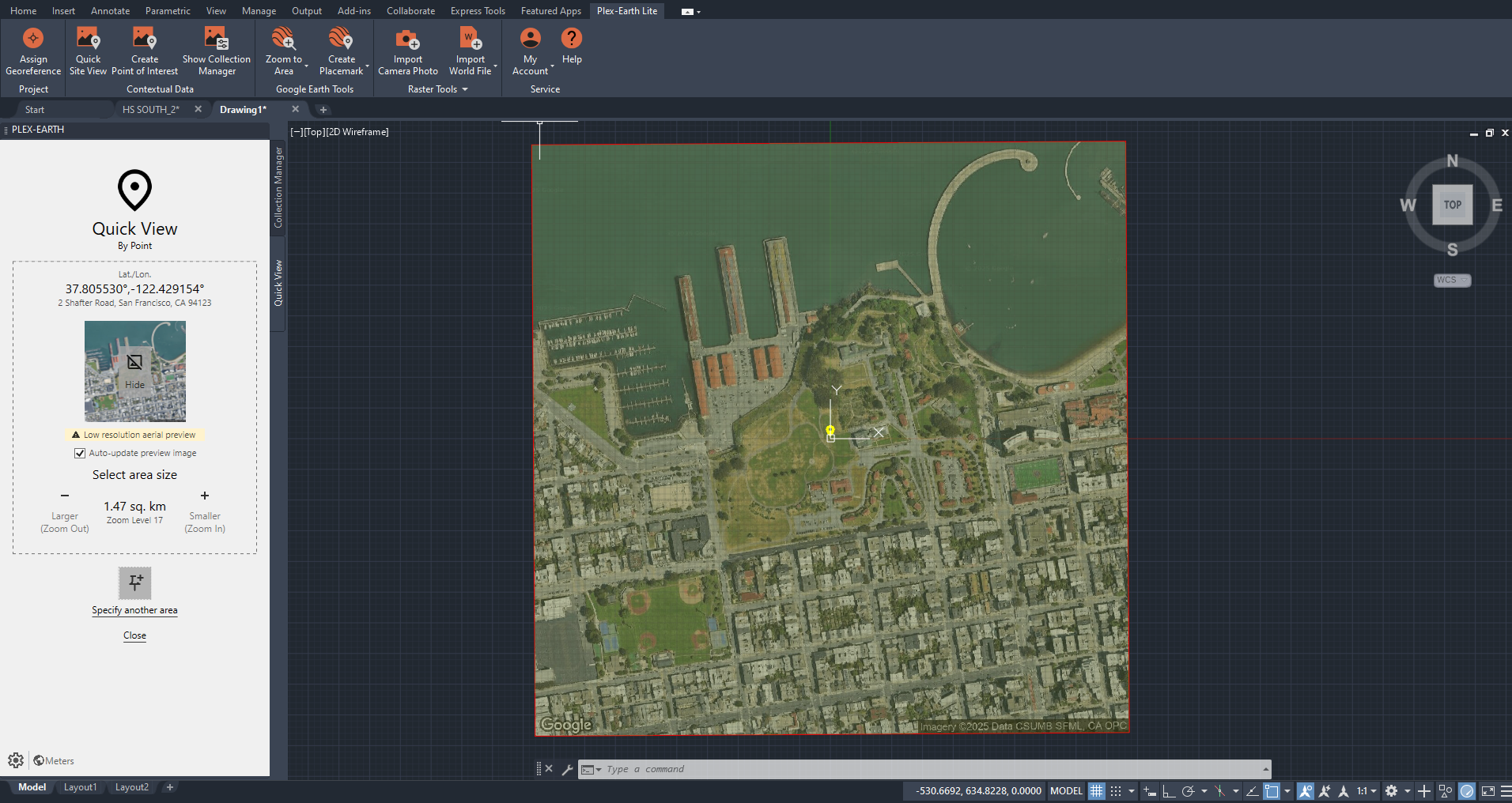
Task: Switch to HS SOUTH_2 drawing tab
Action: tap(151, 110)
